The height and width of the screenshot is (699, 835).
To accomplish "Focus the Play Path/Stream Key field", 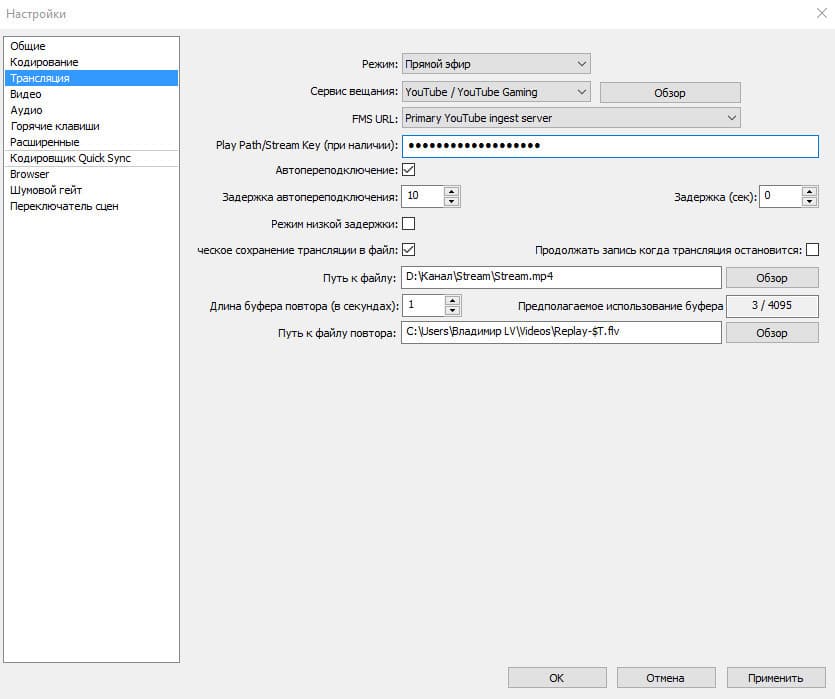I will (x=610, y=146).
